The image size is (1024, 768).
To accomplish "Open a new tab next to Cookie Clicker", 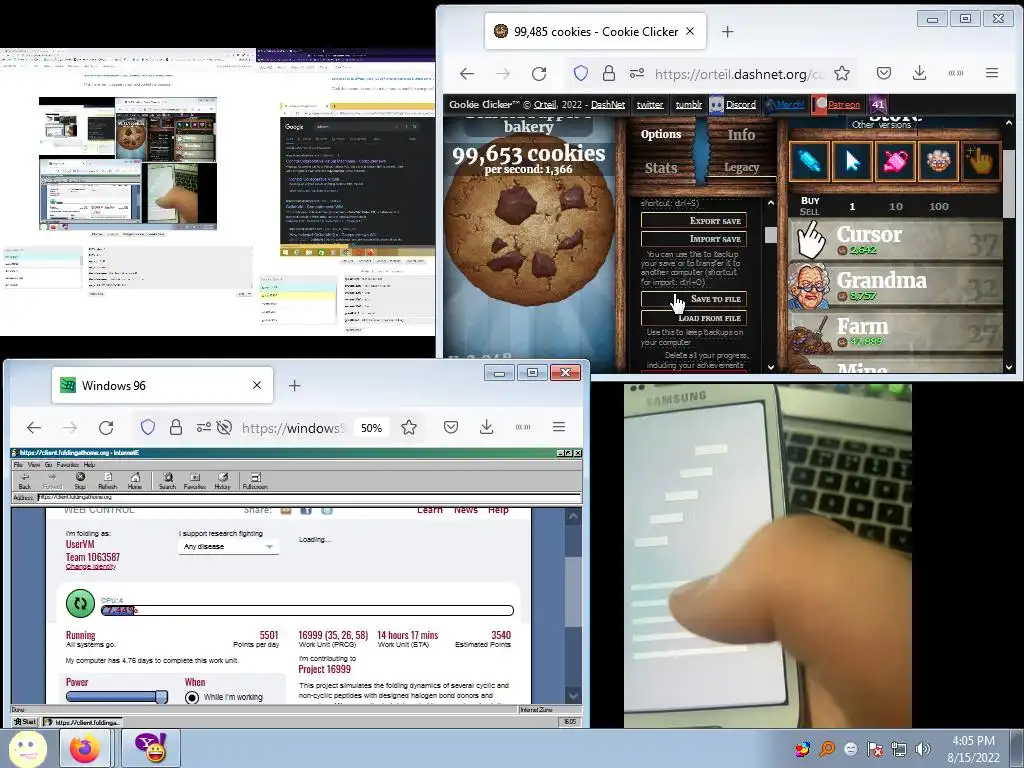I will (x=728, y=31).
